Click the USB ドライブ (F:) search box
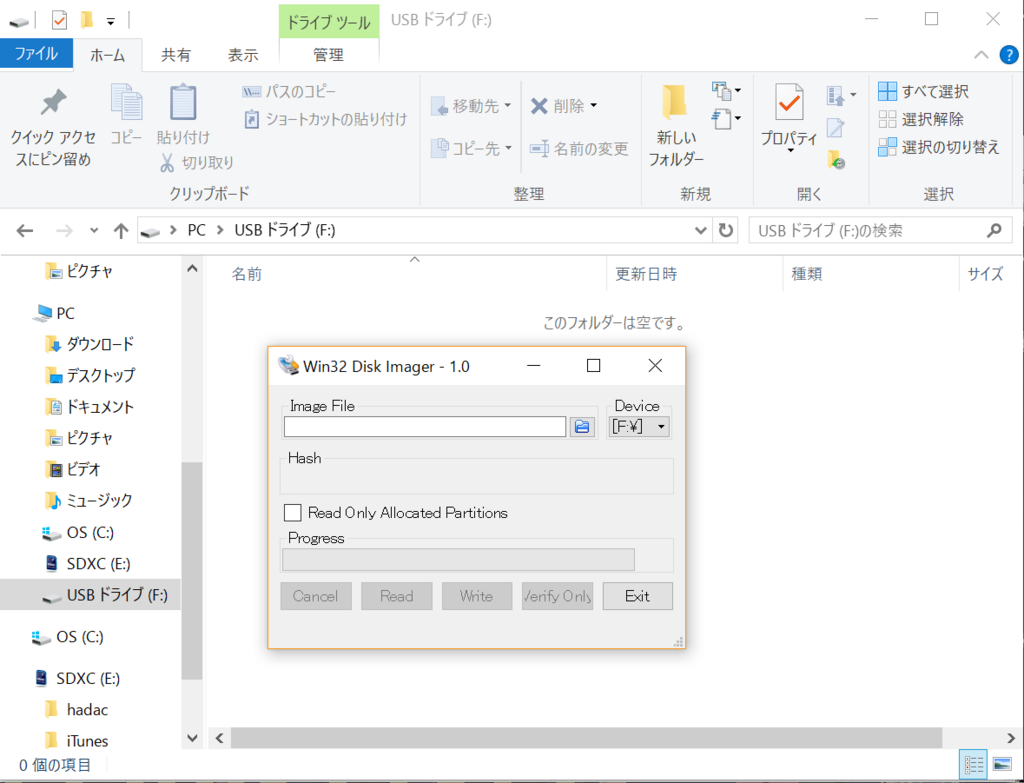The height and width of the screenshot is (783, 1024). pos(880,231)
